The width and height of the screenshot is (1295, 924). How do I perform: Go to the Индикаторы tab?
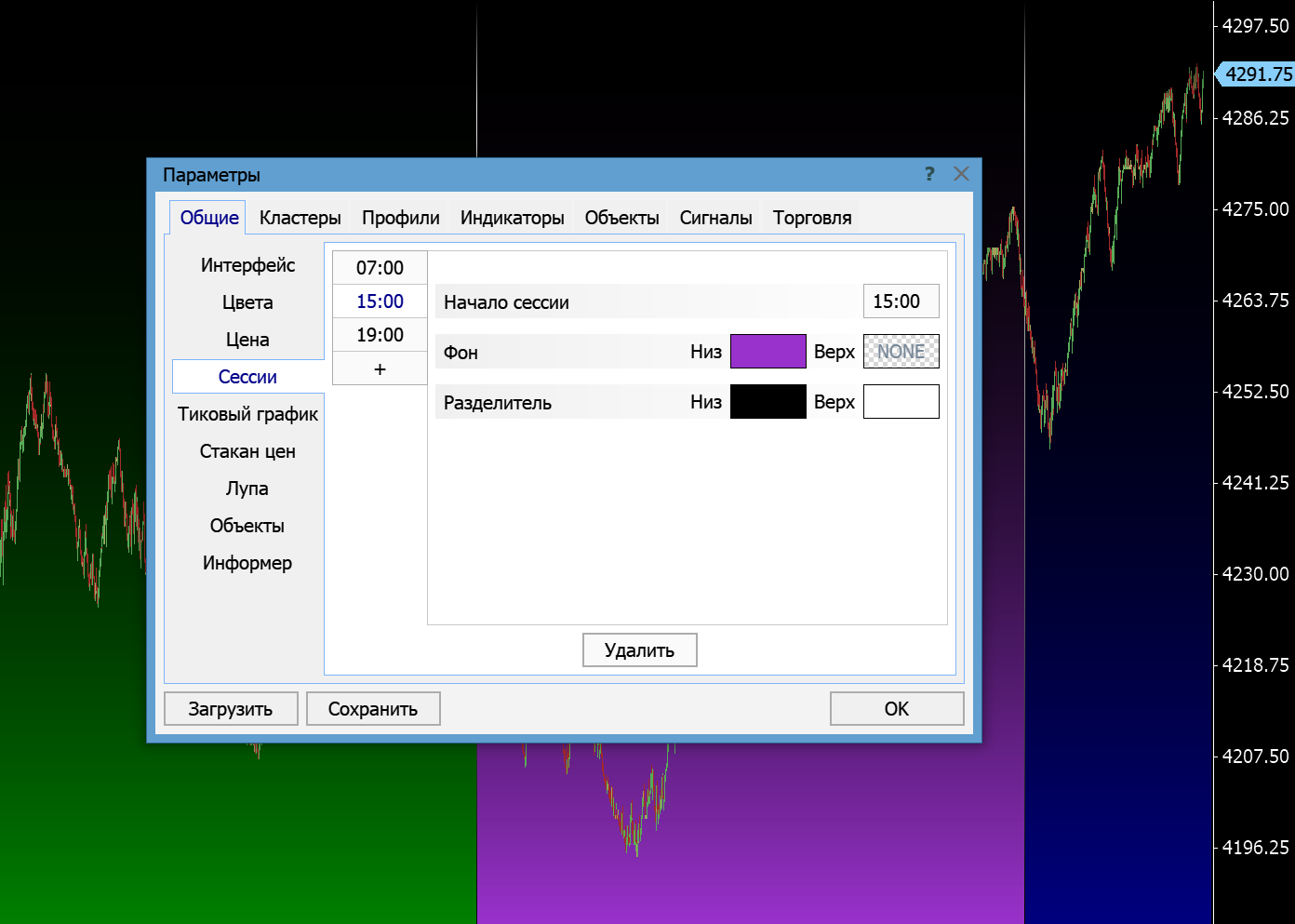[512, 218]
